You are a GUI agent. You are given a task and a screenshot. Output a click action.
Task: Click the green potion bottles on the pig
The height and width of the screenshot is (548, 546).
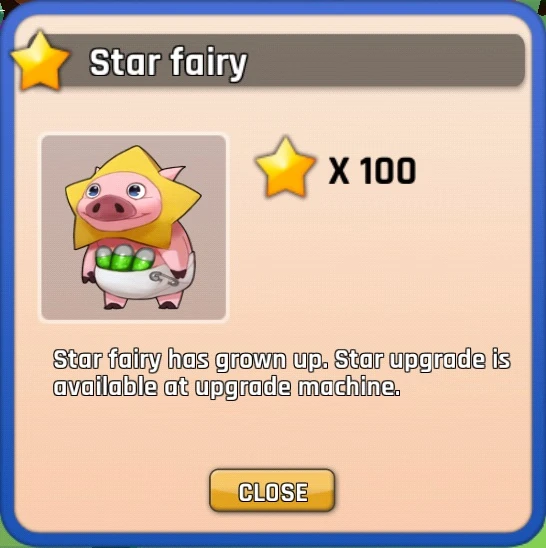125,258
